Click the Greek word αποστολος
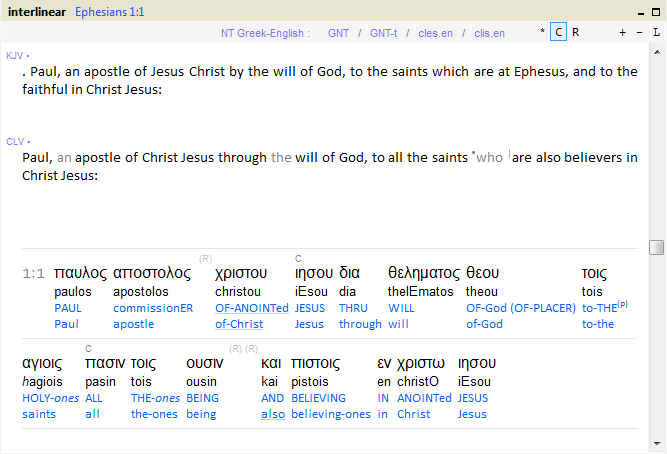 pyautogui.click(x=152, y=273)
